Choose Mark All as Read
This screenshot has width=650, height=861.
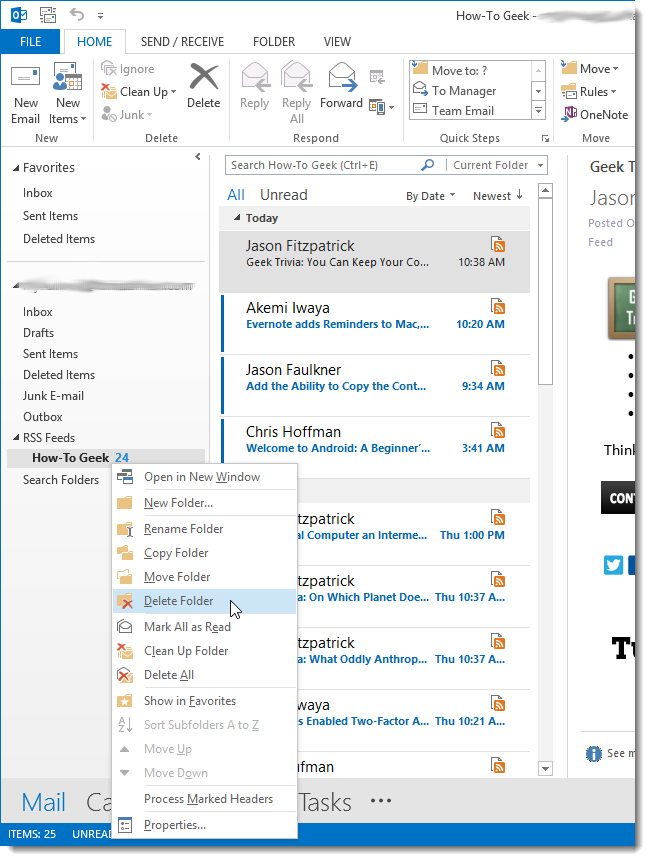point(204,627)
